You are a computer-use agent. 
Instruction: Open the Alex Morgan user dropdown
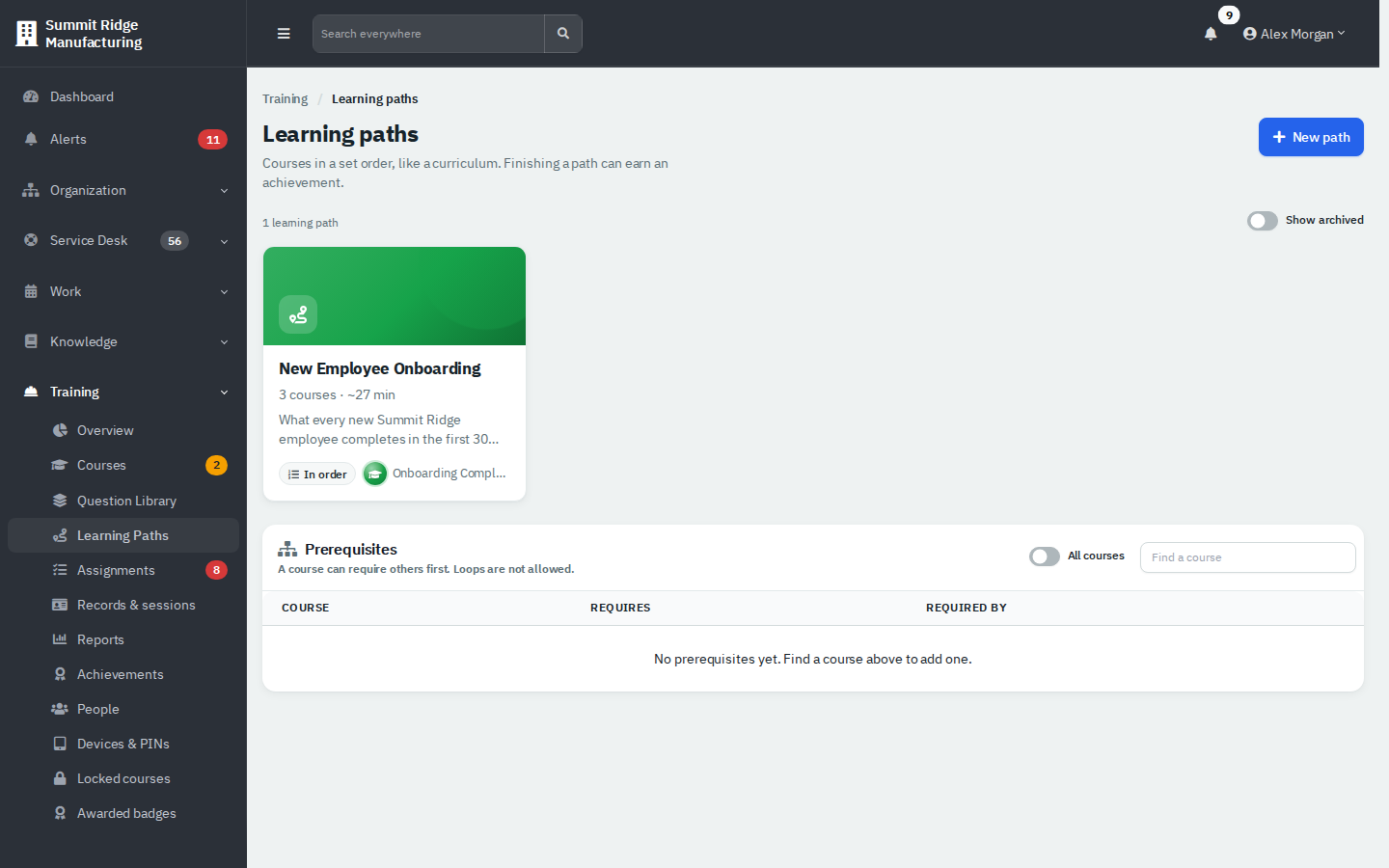pyautogui.click(x=1294, y=34)
